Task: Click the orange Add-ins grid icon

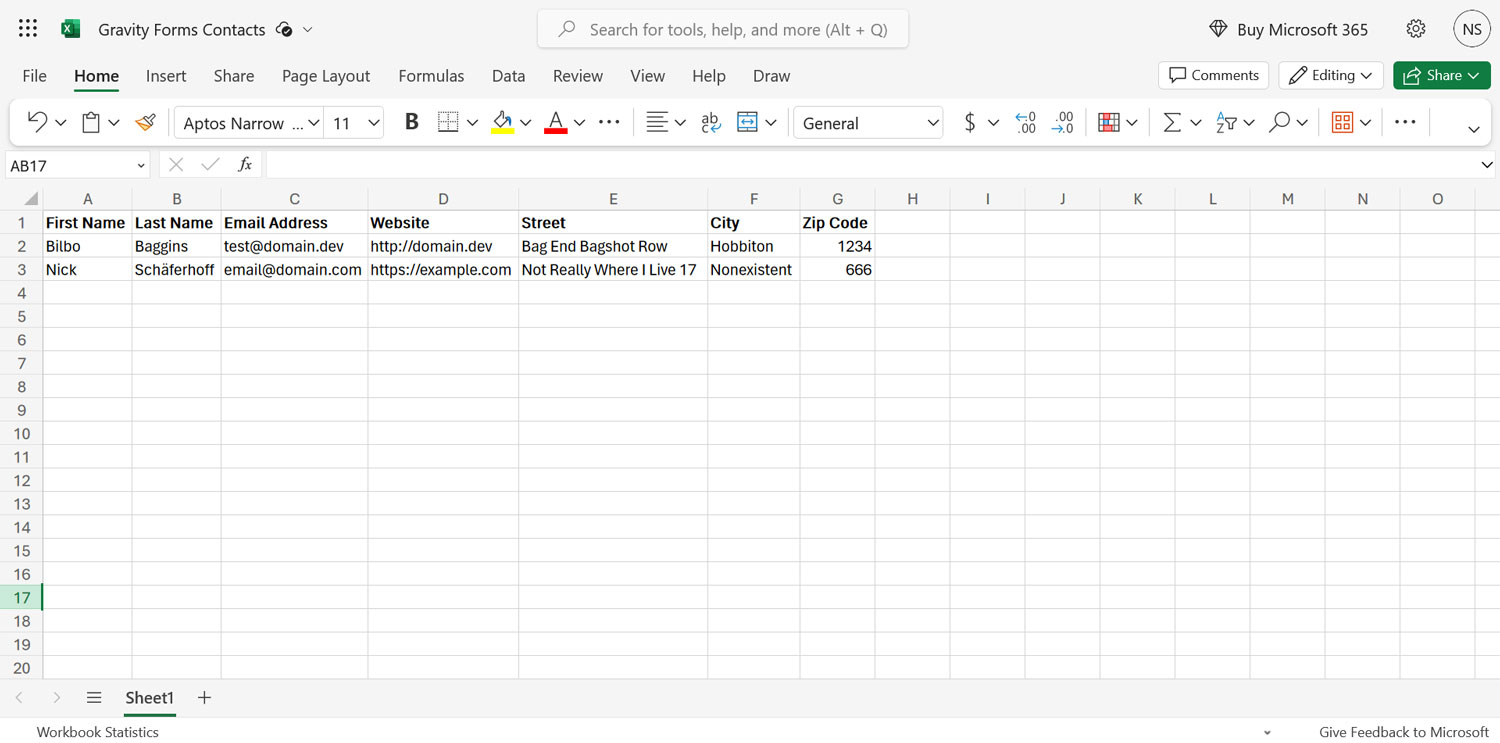Action: click(x=1342, y=122)
